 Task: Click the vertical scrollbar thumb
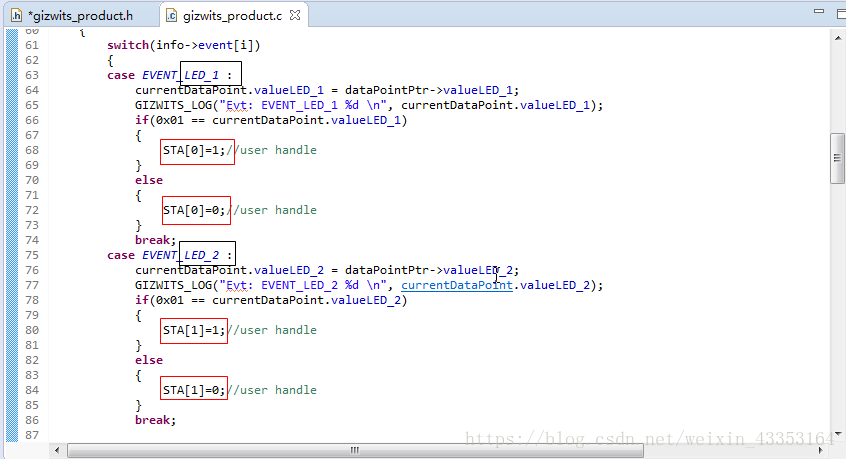[837, 158]
